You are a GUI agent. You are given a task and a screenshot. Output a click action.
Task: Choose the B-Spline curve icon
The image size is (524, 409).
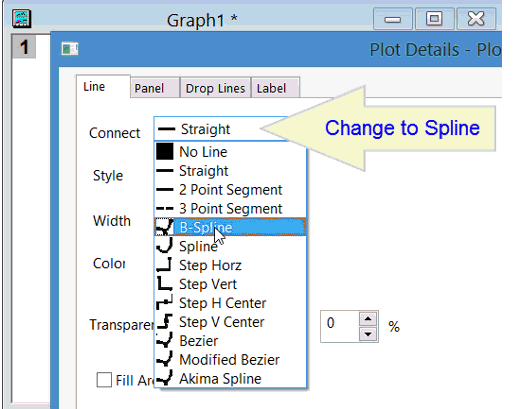[165, 227]
